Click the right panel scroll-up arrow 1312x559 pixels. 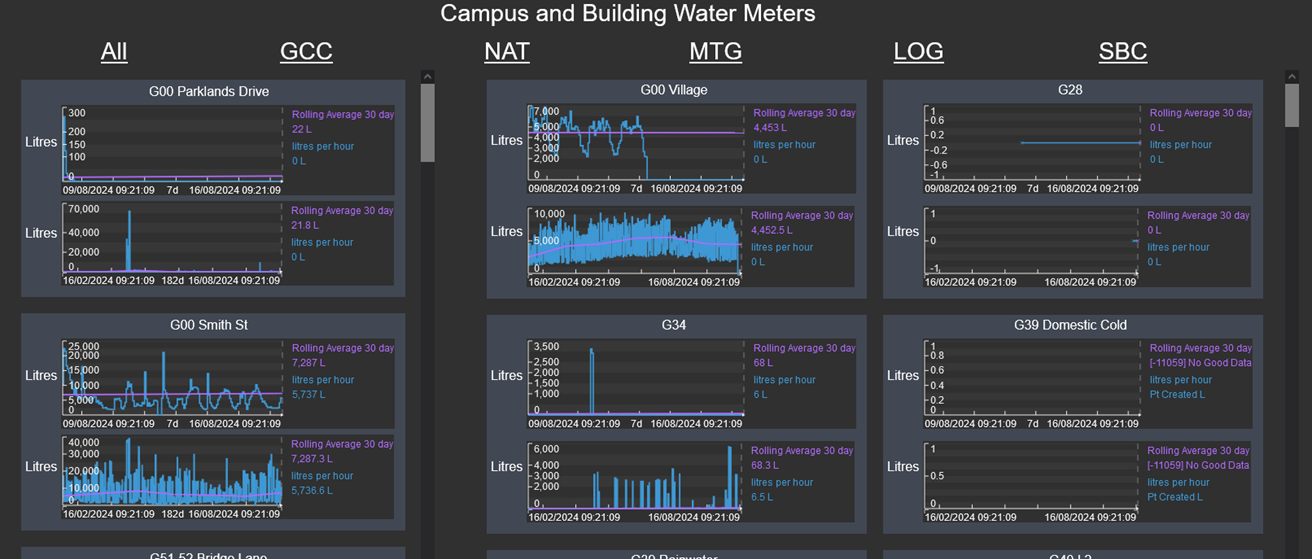tap(1292, 76)
